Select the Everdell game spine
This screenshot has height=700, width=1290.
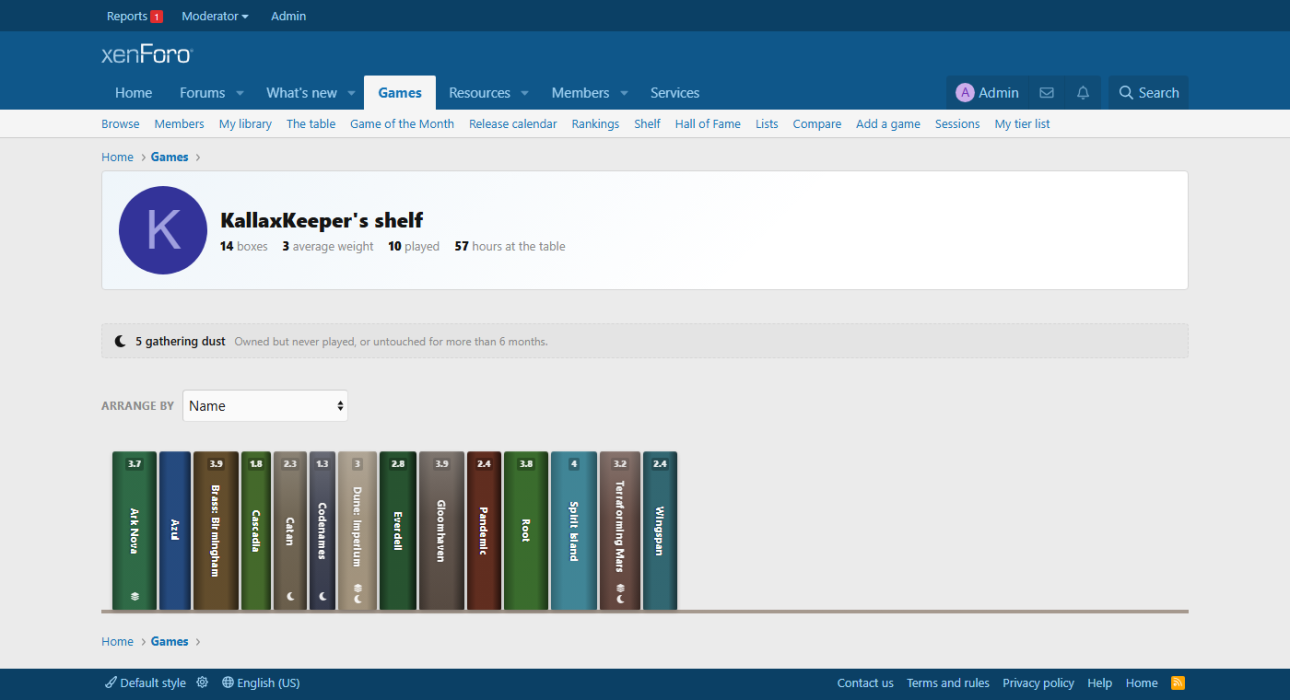click(x=398, y=530)
